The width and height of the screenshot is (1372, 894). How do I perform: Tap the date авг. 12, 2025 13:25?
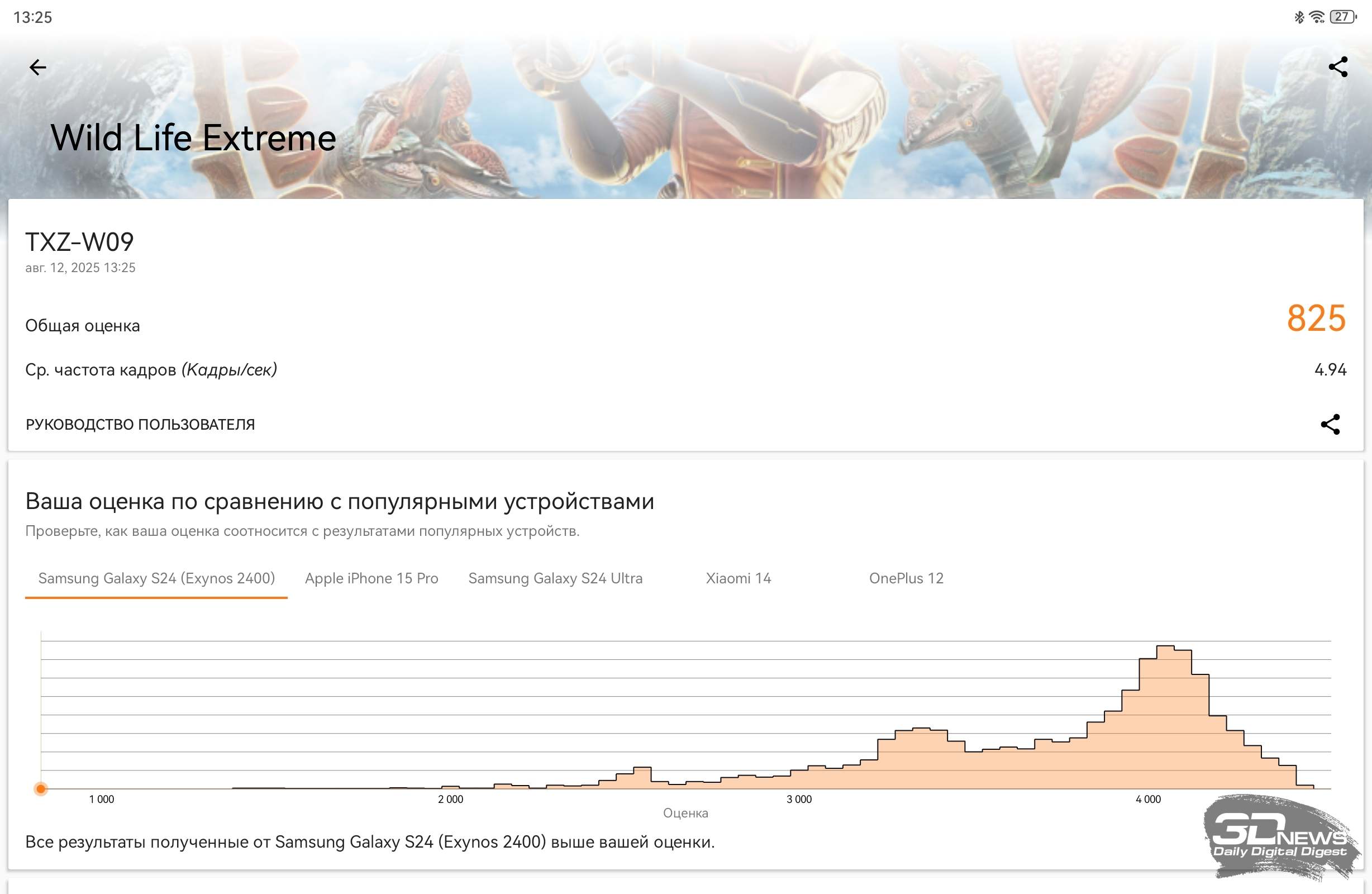[80, 268]
